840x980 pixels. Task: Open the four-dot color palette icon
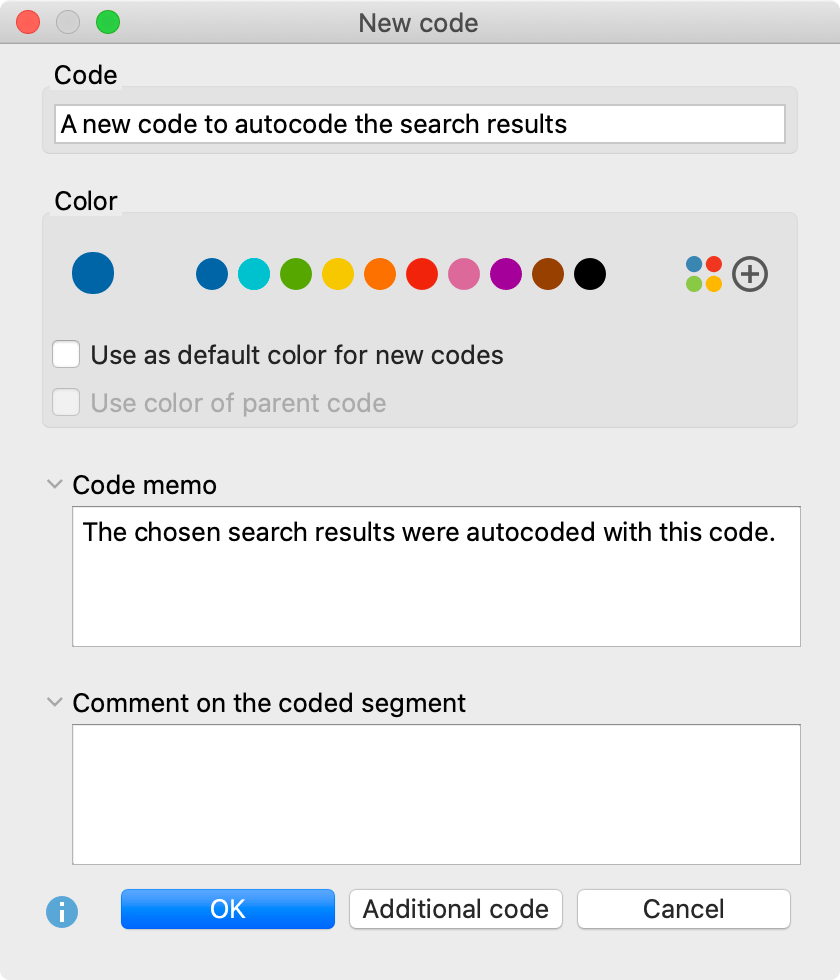[704, 274]
